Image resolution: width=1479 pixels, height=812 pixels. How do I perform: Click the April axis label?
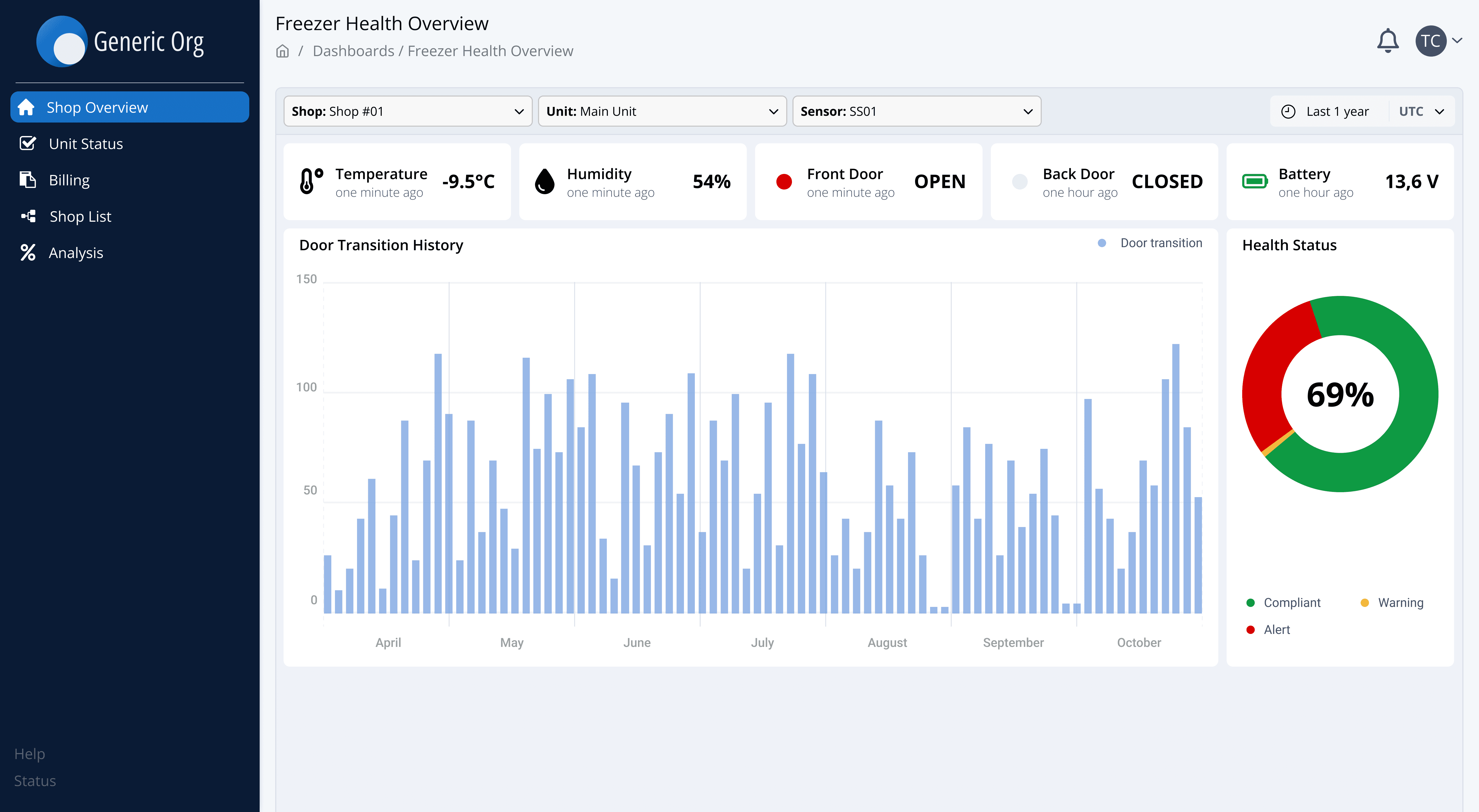point(388,643)
